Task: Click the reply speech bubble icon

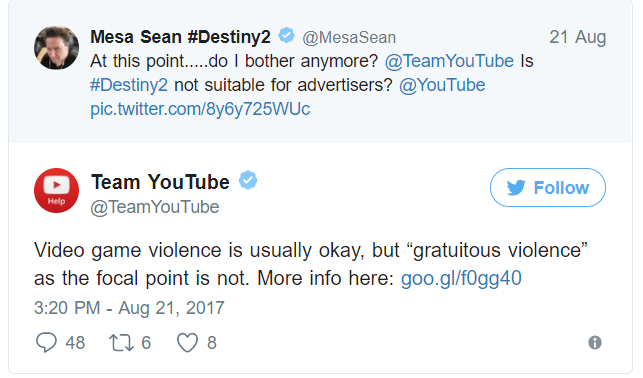Action: [46, 342]
